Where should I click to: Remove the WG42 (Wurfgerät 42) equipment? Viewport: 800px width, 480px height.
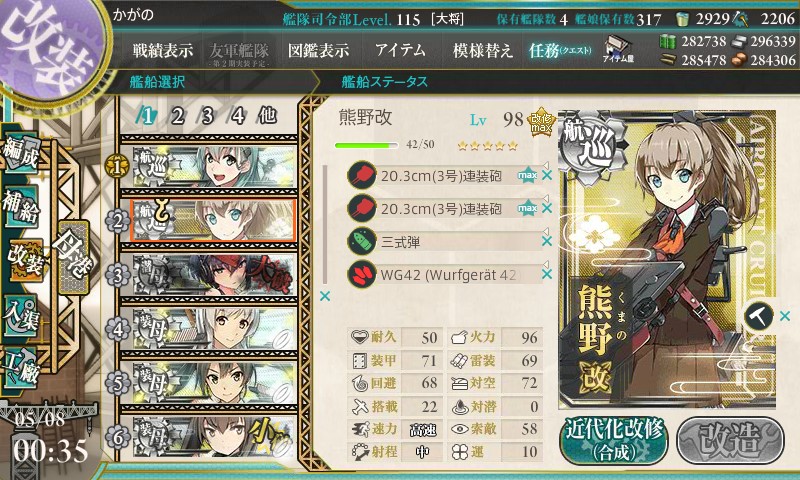[547, 274]
